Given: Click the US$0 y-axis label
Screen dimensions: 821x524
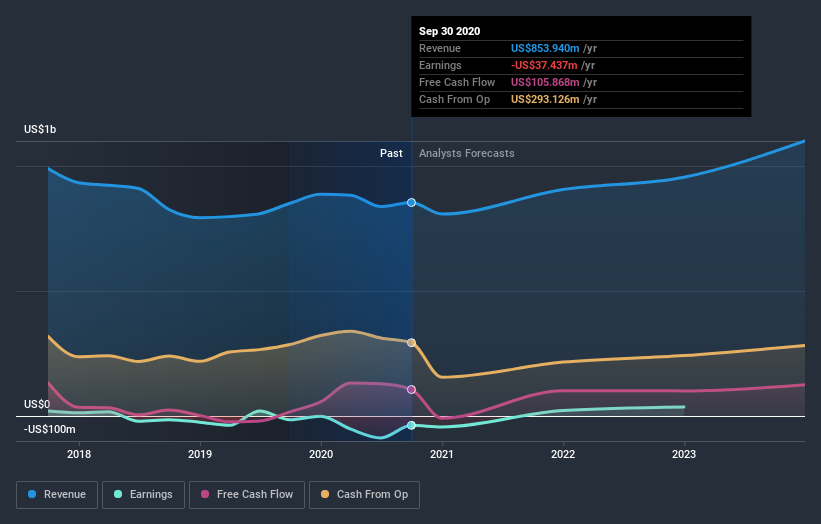Looking at the screenshot, I should 37,405.
